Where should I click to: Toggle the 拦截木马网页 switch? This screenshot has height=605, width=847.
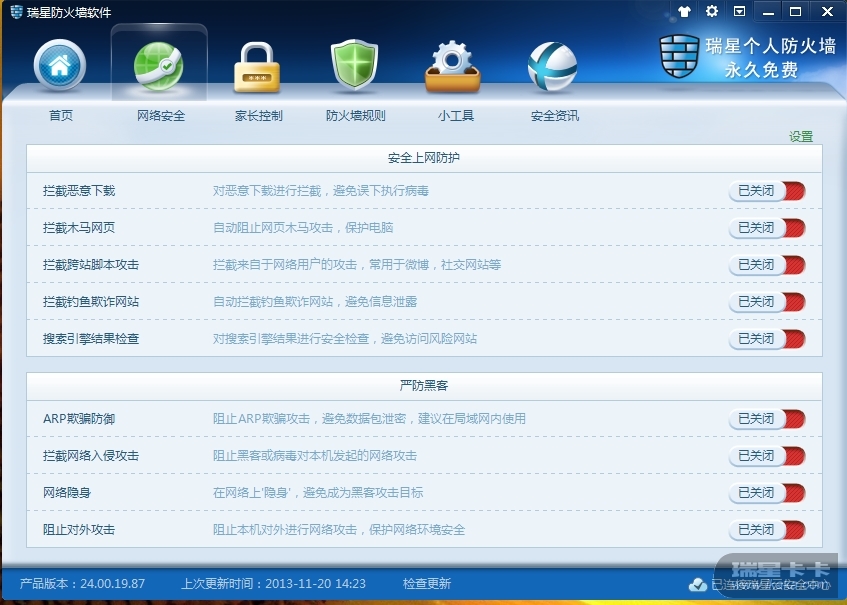click(767, 228)
